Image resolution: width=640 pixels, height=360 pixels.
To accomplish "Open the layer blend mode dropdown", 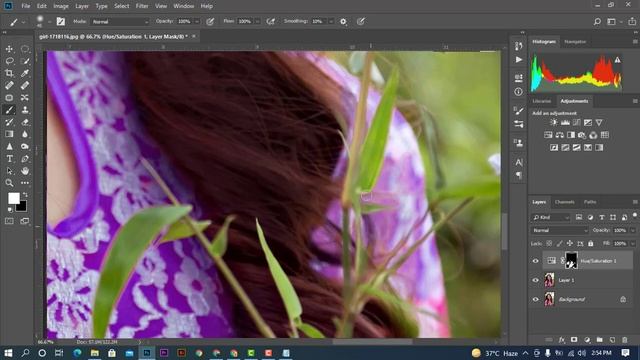I will point(560,230).
